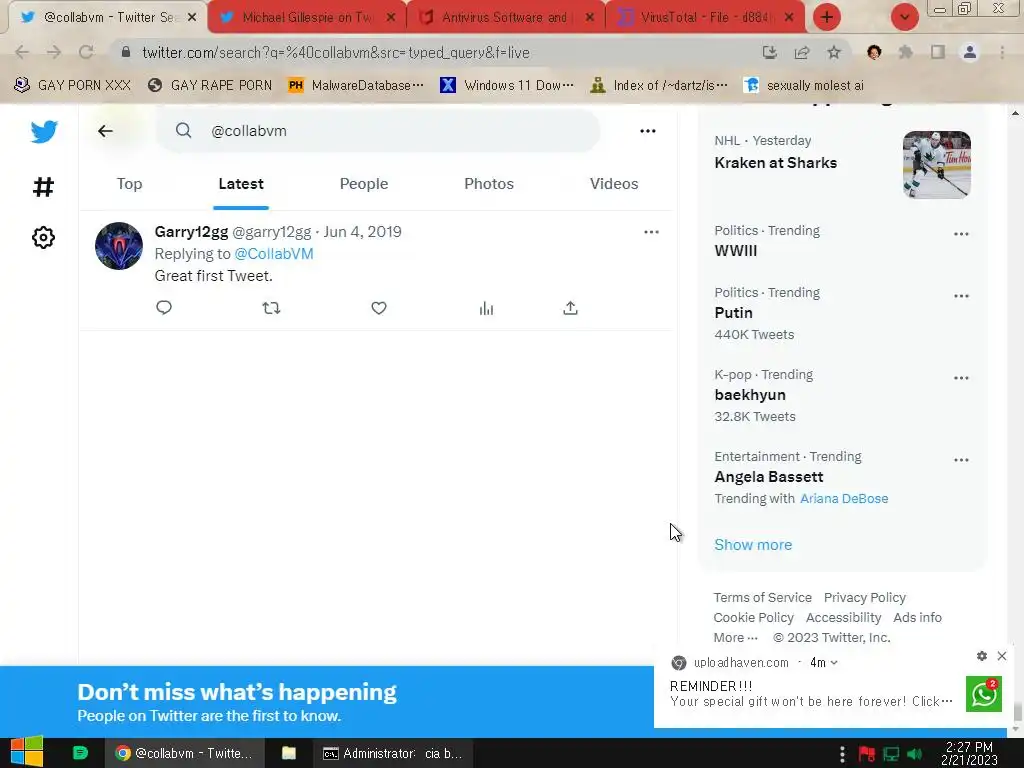1024x768 pixels.
Task: Click the WhatsApp icon in the notification
Action: (x=984, y=694)
